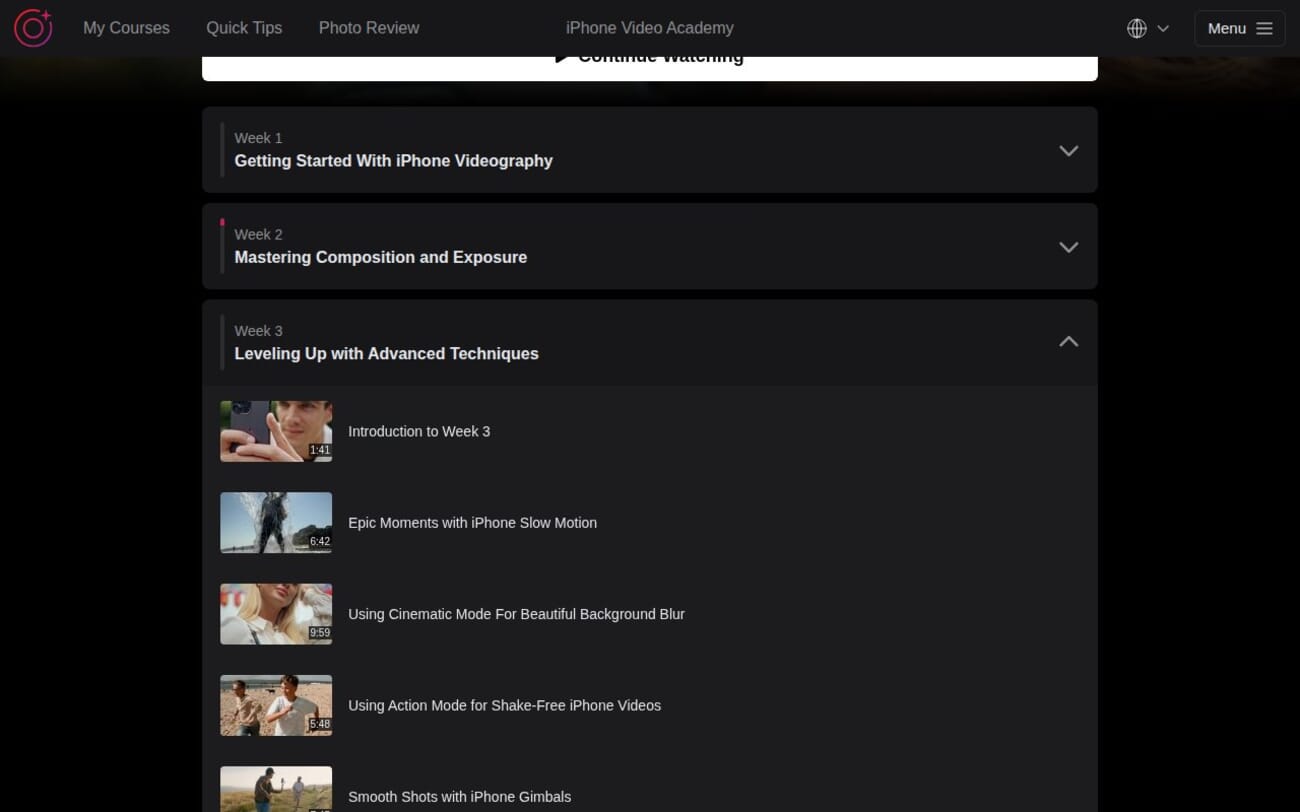Open slow motion lesson thumbnail
This screenshot has width=1300, height=812.
coord(276,522)
